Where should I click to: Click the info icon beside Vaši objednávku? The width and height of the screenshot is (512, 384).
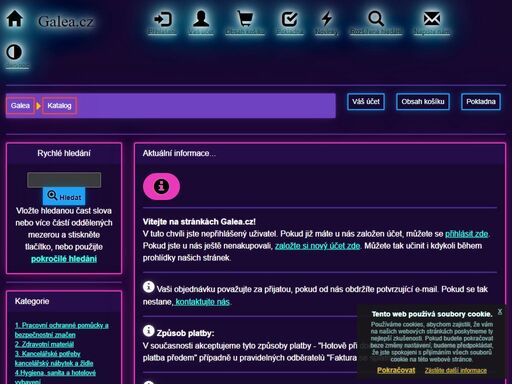(x=149, y=287)
